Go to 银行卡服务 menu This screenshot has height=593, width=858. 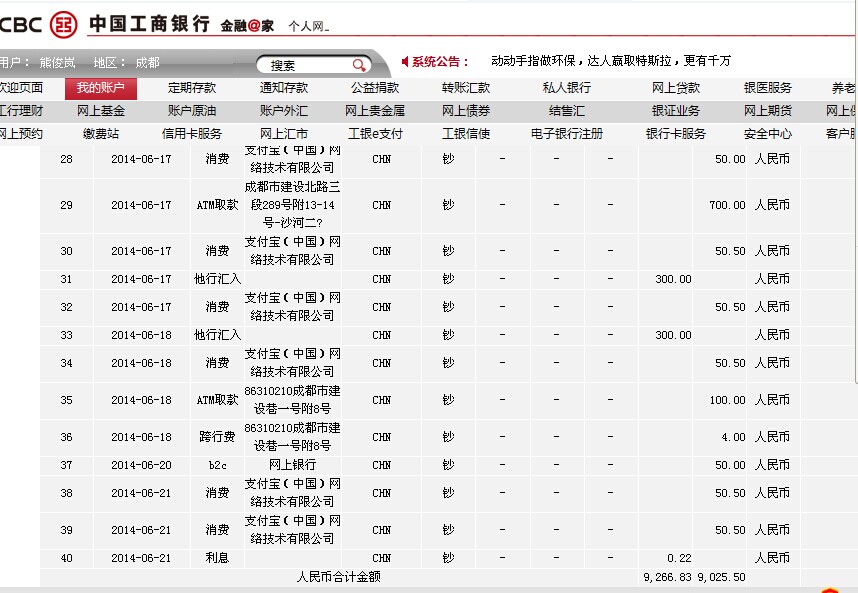click(676, 134)
